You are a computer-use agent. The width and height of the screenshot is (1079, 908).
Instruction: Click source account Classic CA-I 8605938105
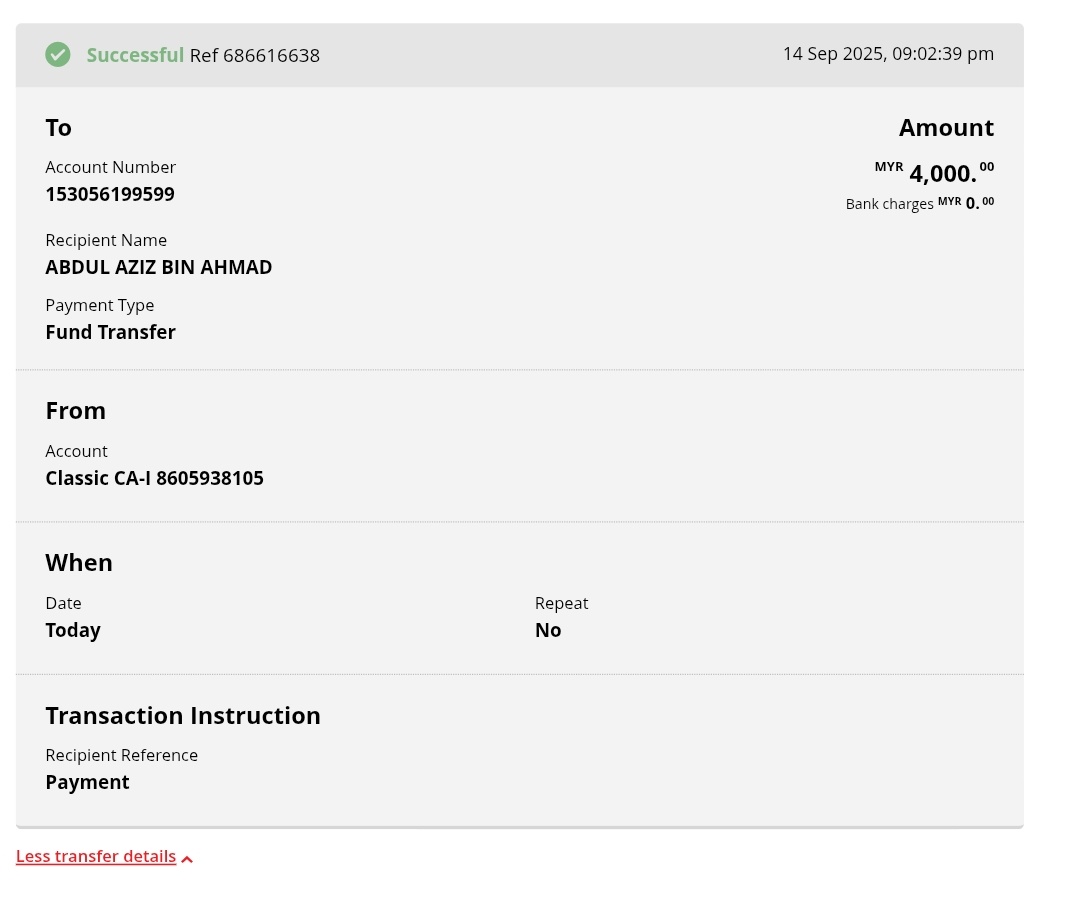click(x=154, y=478)
